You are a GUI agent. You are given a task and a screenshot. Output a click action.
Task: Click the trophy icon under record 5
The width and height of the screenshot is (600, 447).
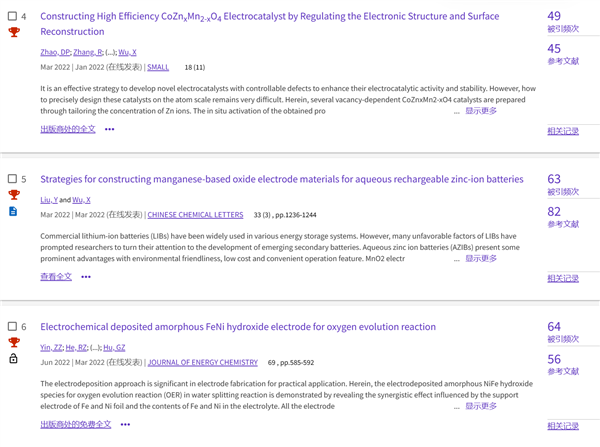pyautogui.click(x=13, y=195)
